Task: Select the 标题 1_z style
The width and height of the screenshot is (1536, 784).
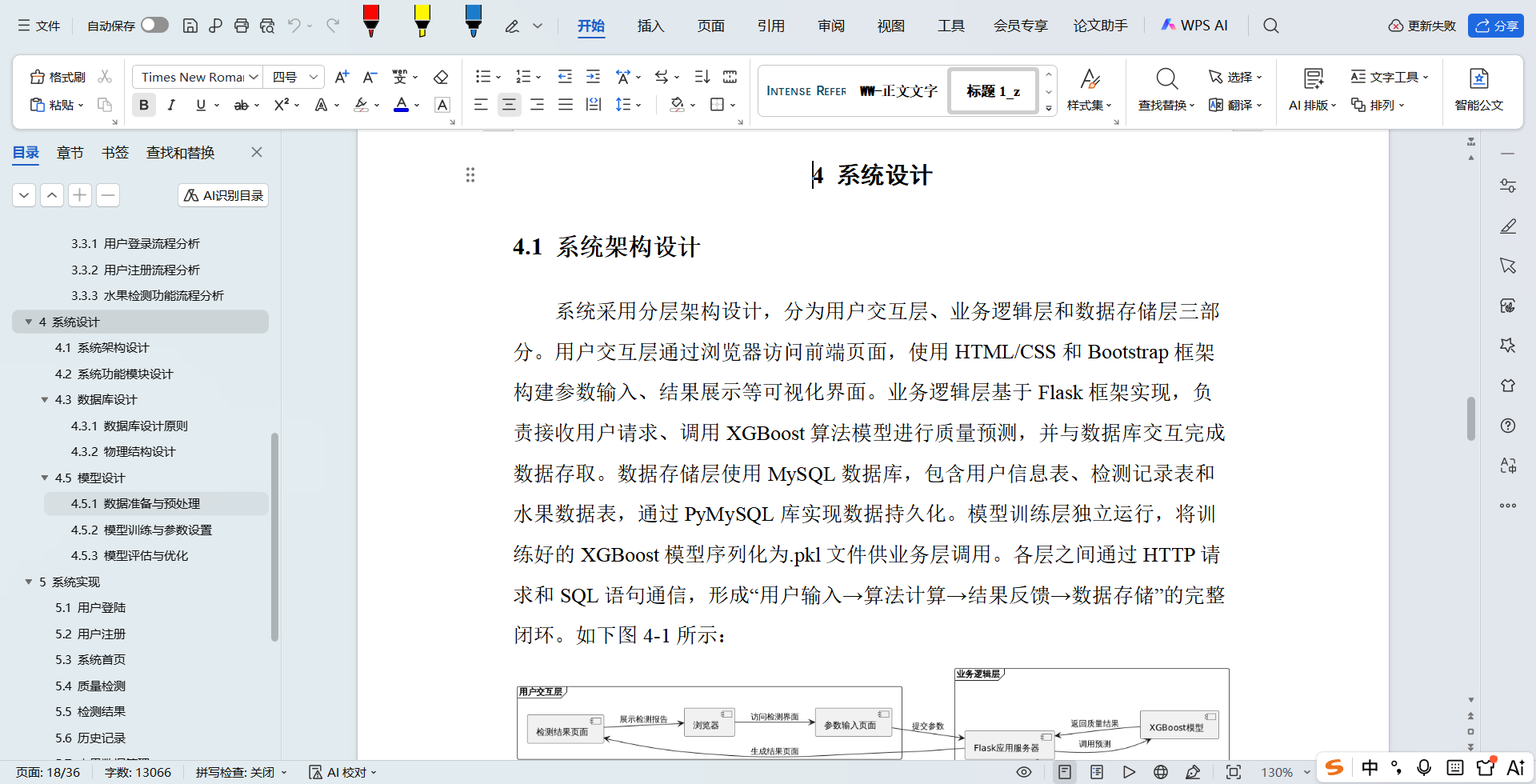Action: (x=993, y=90)
